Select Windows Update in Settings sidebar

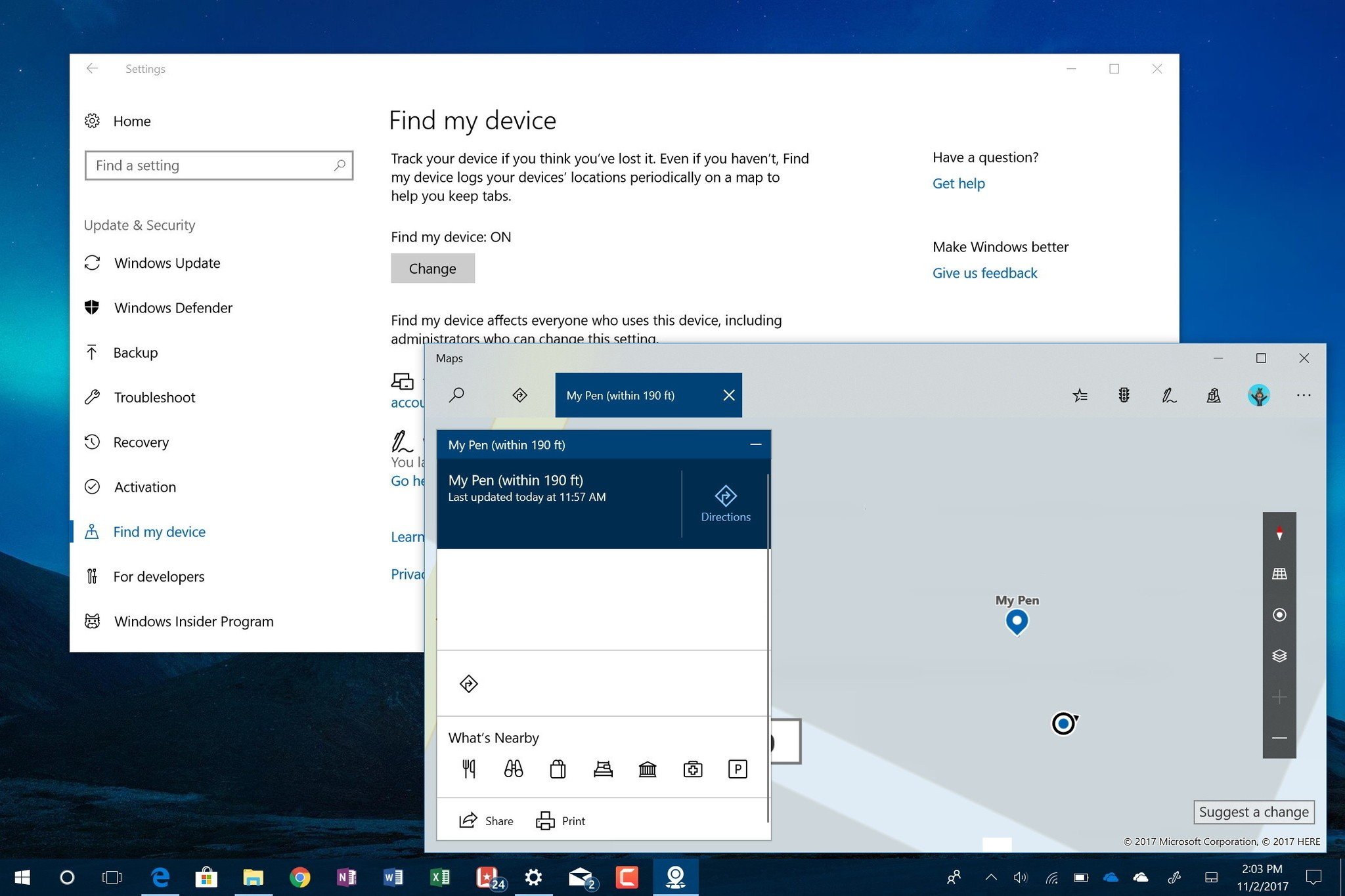tap(167, 262)
